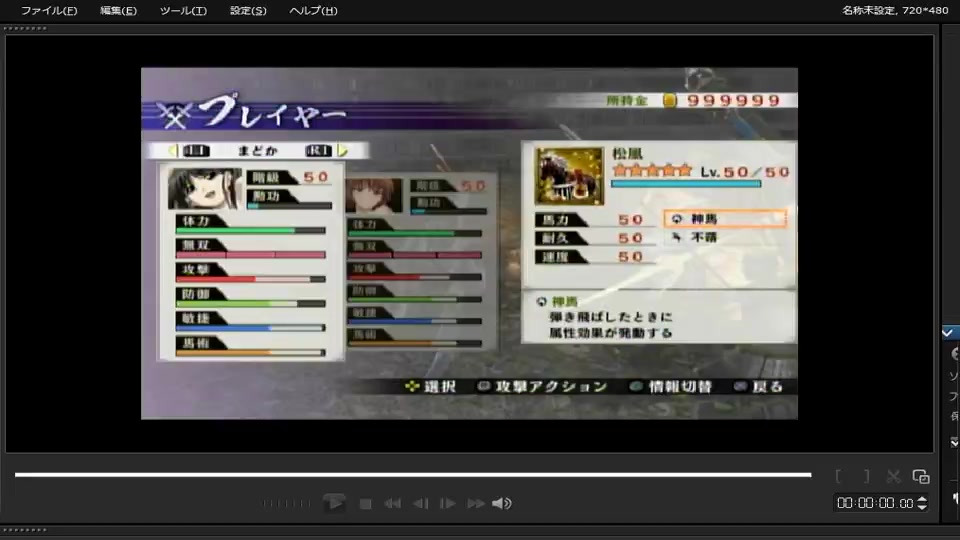Open the ツール(T) menu
Image resolution: width=960 pixels, height=540 pixels.
[x=183, y=10]
